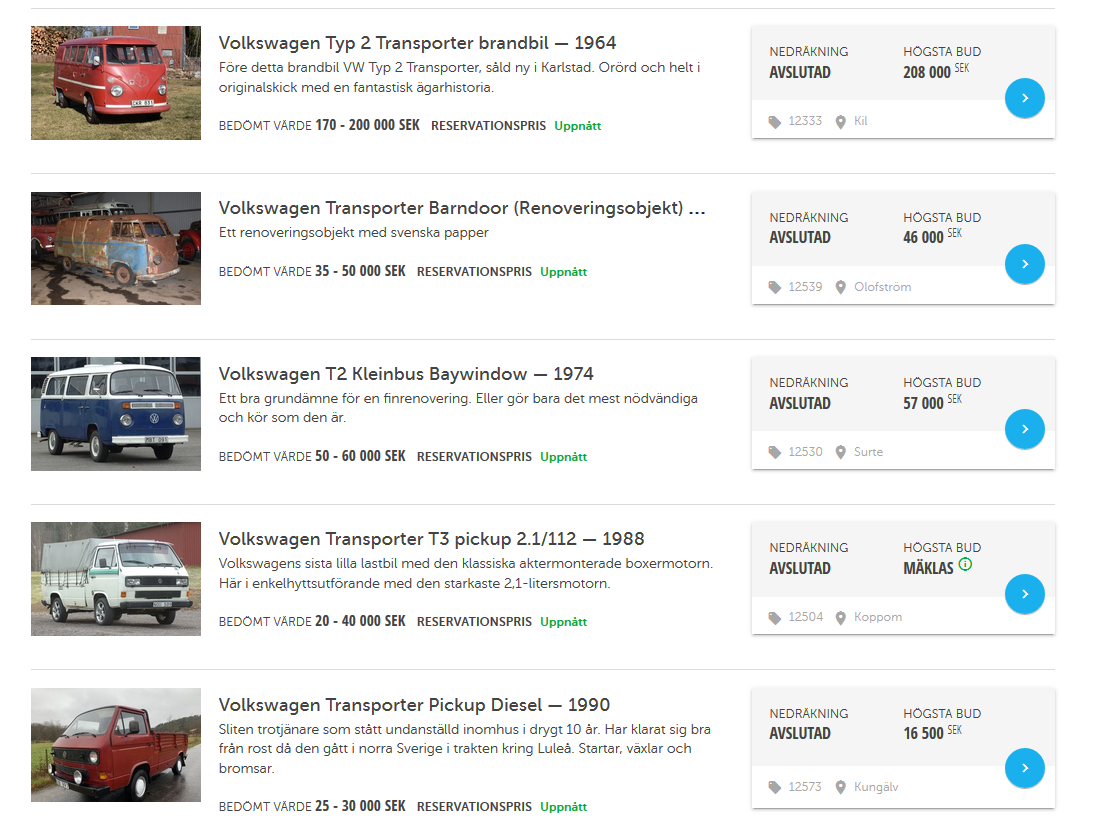This screenshot has width=1118, height=829.
Task: Open Volkswagen Transporter T3 pickup title
Action: [431, 539]
